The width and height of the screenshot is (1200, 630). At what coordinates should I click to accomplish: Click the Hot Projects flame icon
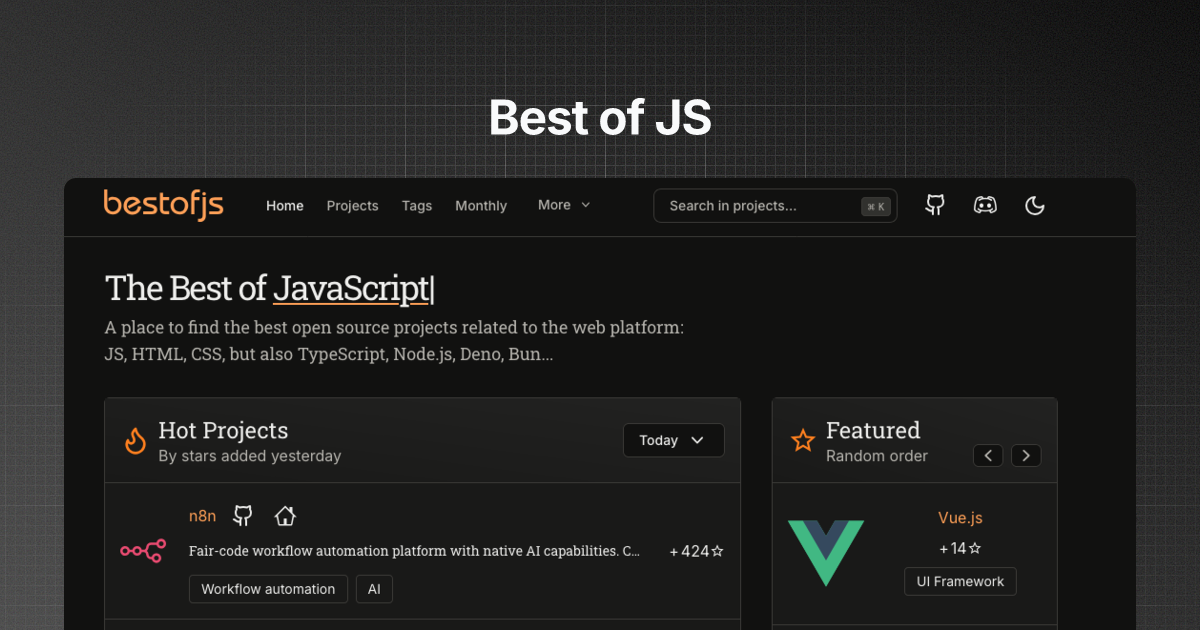(135, 440)
